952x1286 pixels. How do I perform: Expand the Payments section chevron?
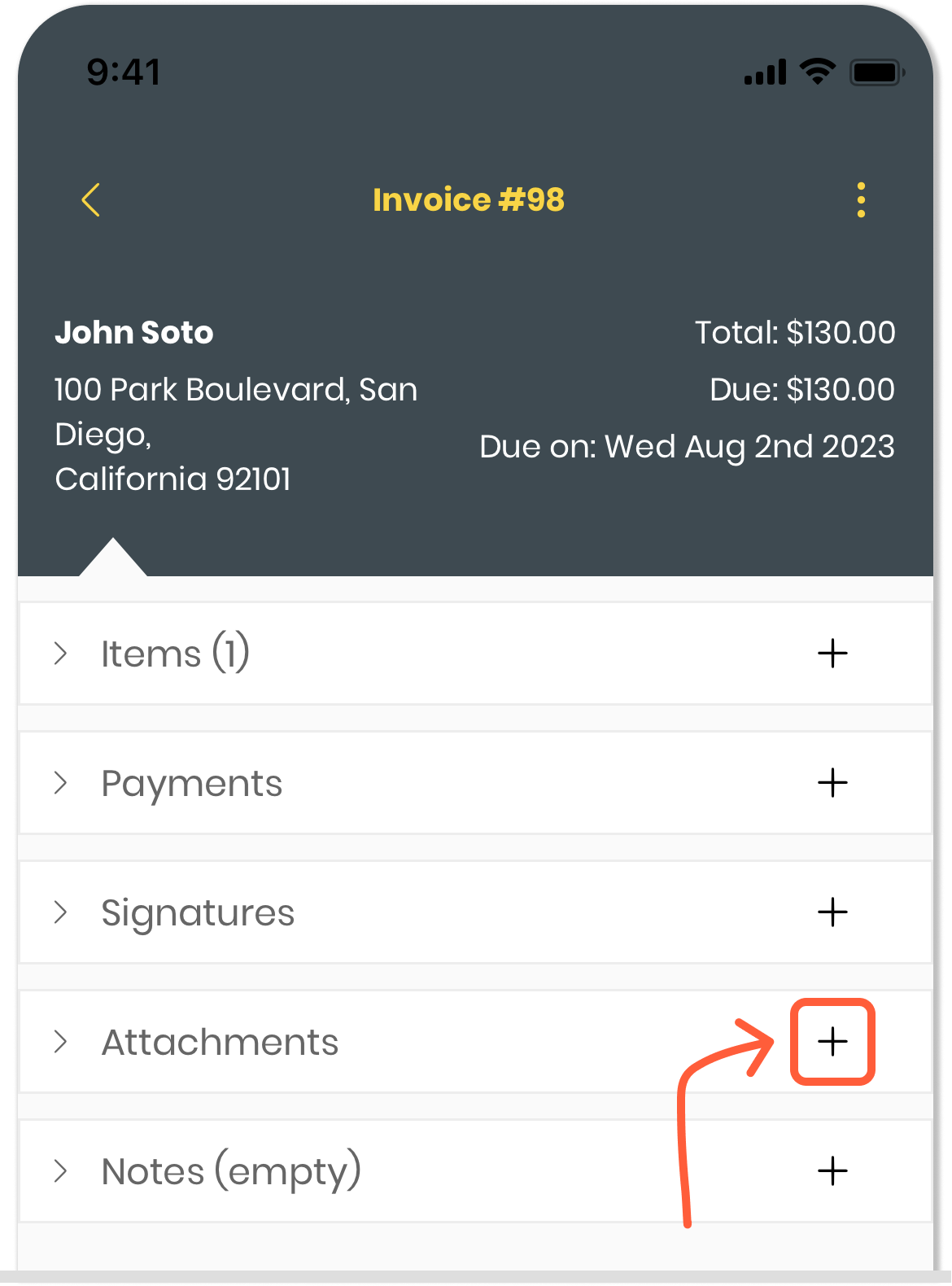pyautogui.click(x=60, y=783)
